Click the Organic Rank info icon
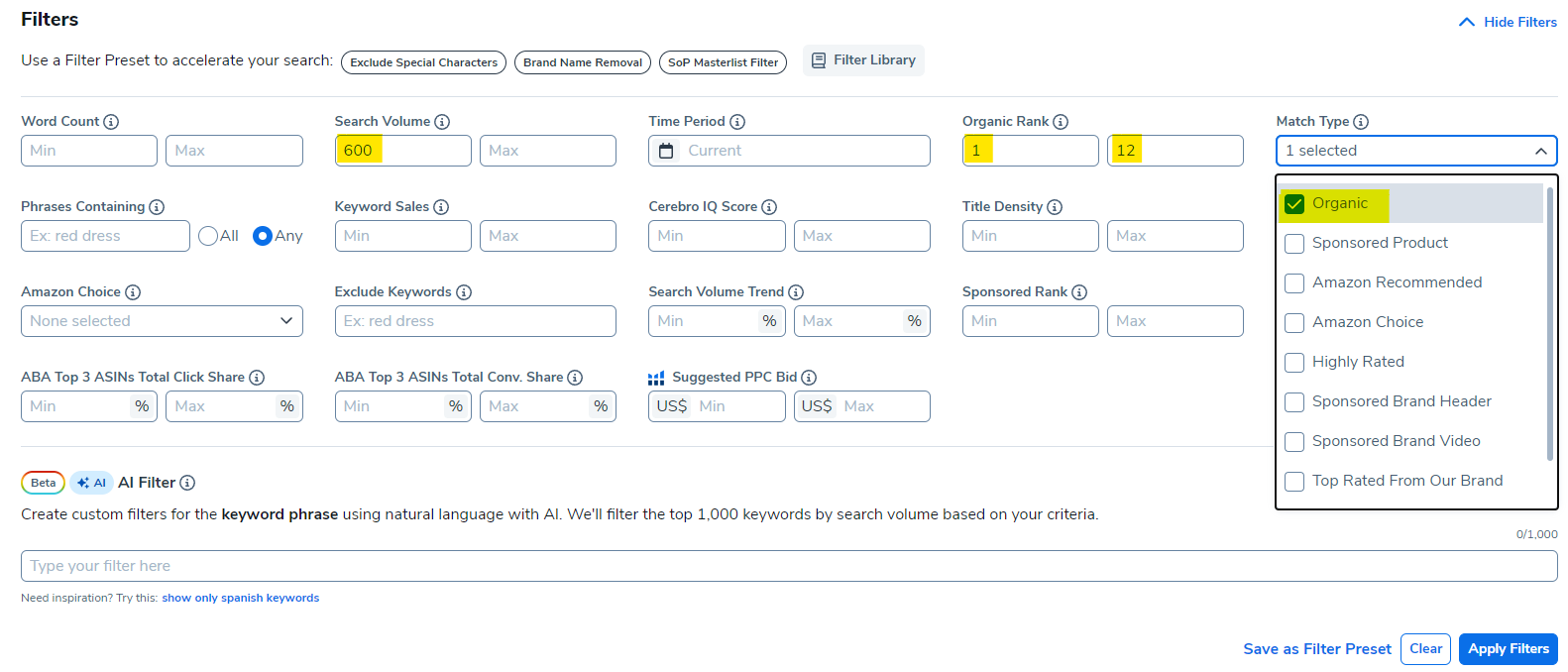 (1061, 122)
